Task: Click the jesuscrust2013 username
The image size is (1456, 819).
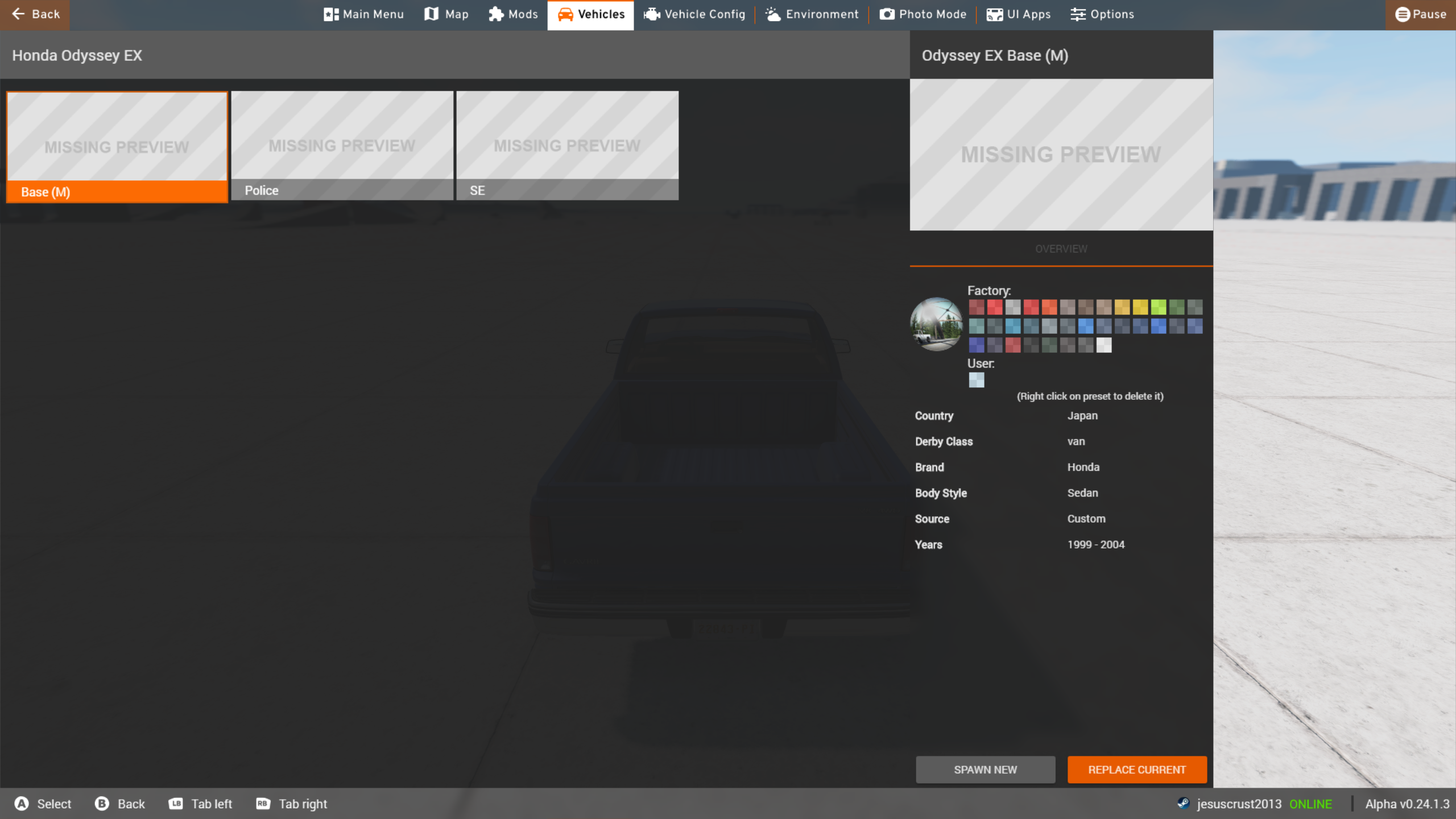Action: pyautogui.click(x=1239, y=804)
